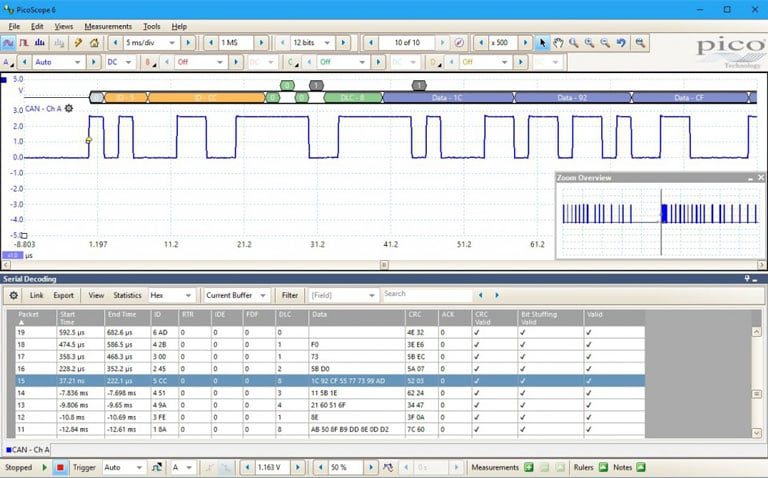
Task: Add measurement with green plus icon
Action: [x=528, y=468]
